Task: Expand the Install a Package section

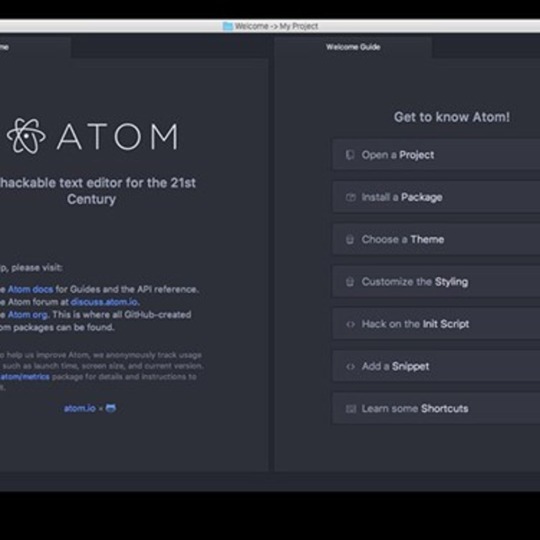Action: click(436, 197)
